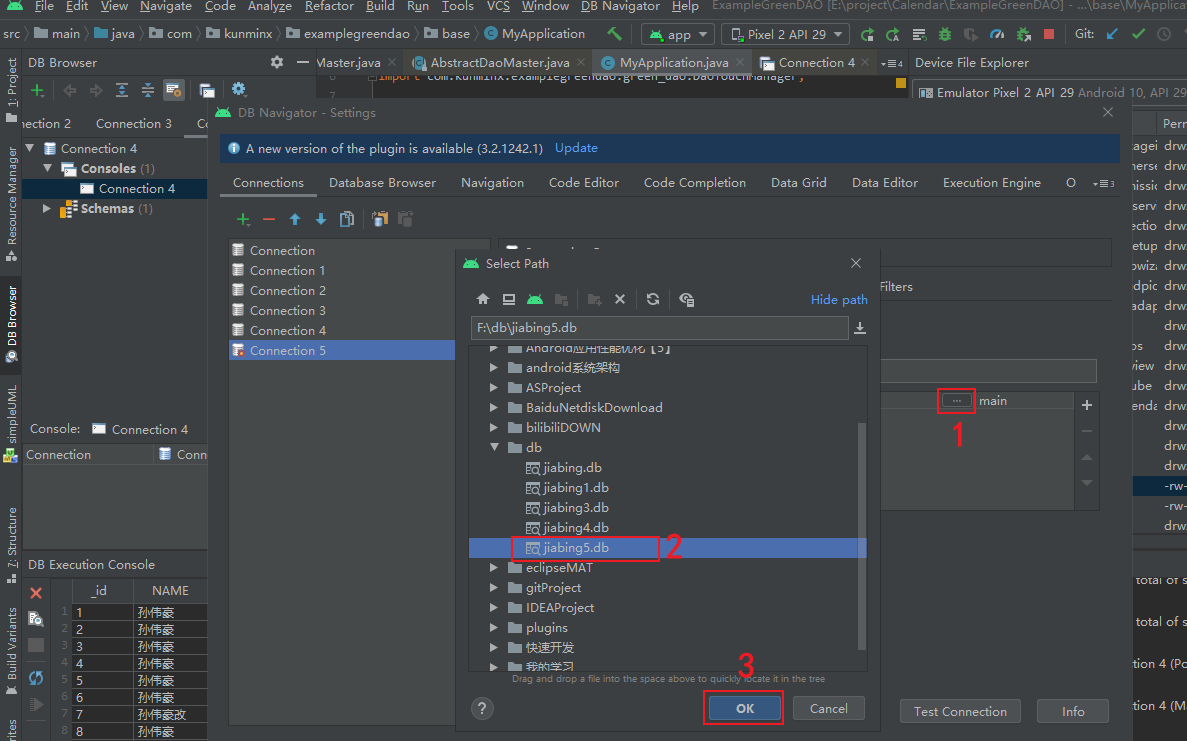This screenshot has width=1187, height=741.
Task: Delete the selected path using X icon
Action: point(620,299)
